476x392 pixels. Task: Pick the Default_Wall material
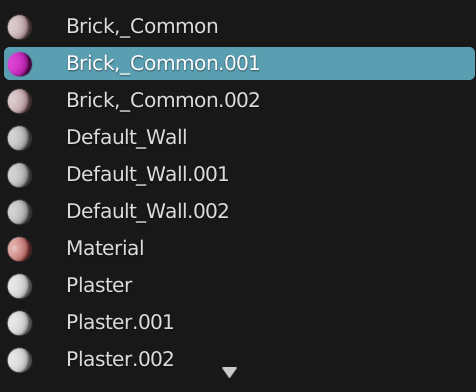239,138
